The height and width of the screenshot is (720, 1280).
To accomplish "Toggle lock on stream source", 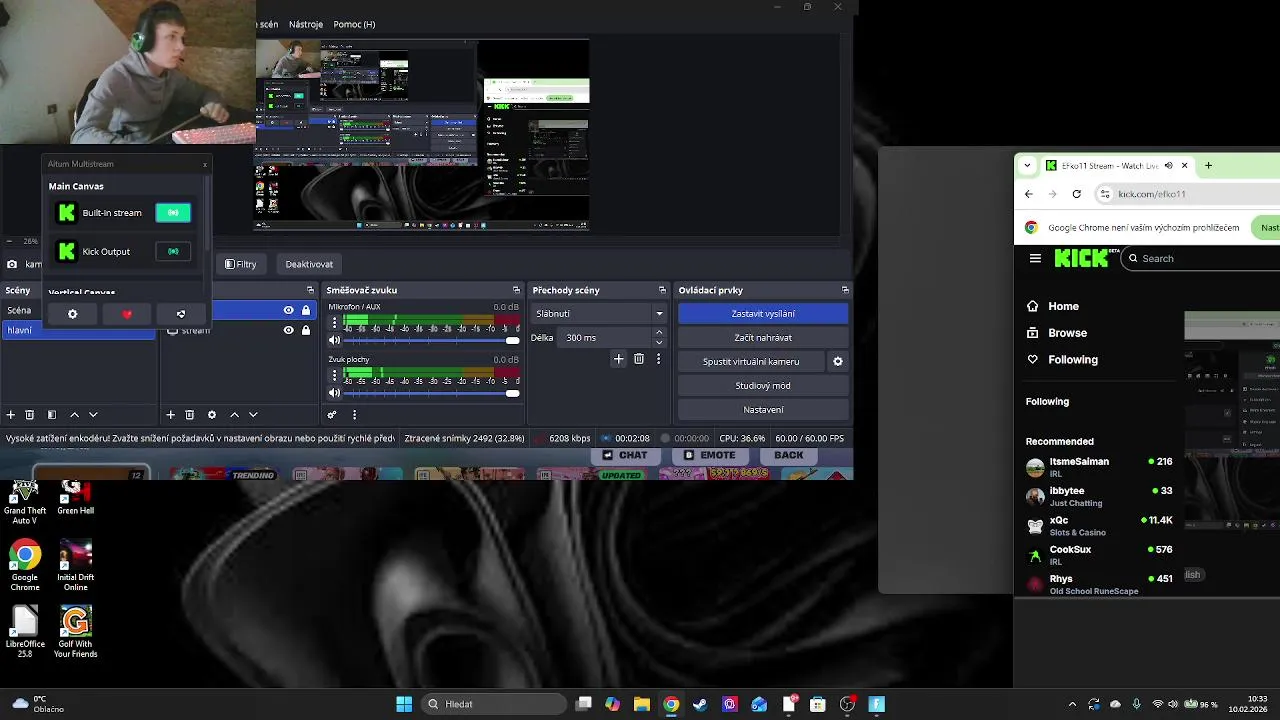I will pyautogui.click(x=306, y=330).
